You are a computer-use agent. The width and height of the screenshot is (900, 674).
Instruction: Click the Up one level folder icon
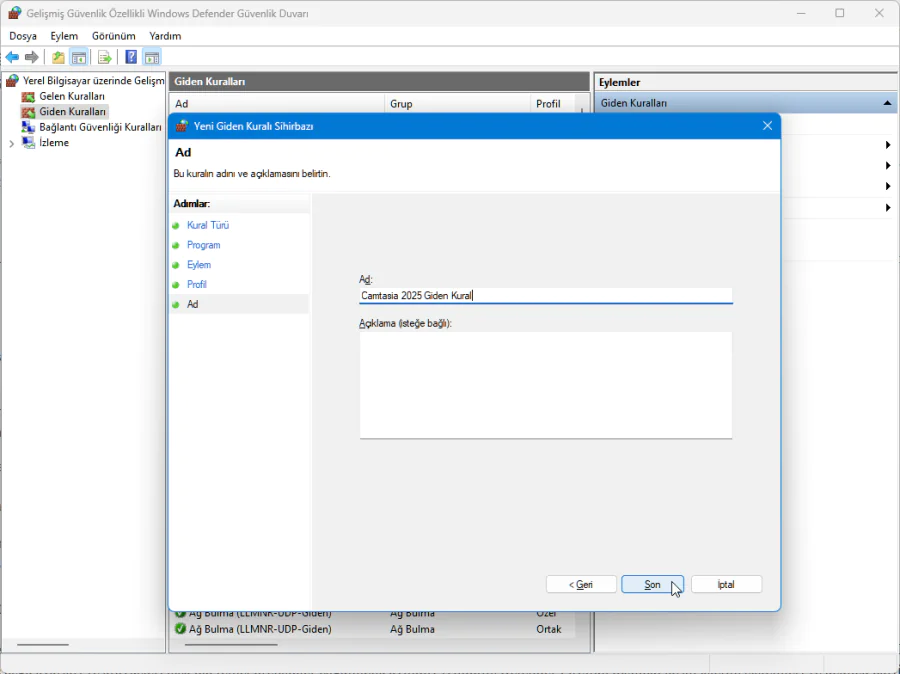58,57
